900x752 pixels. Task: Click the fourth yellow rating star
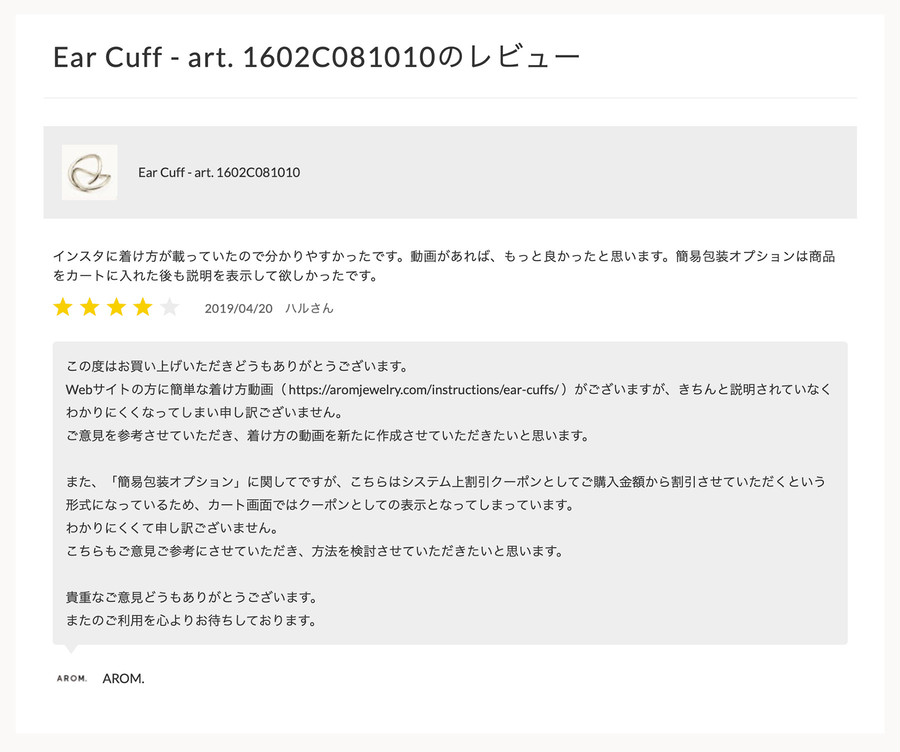click(143, 307)
